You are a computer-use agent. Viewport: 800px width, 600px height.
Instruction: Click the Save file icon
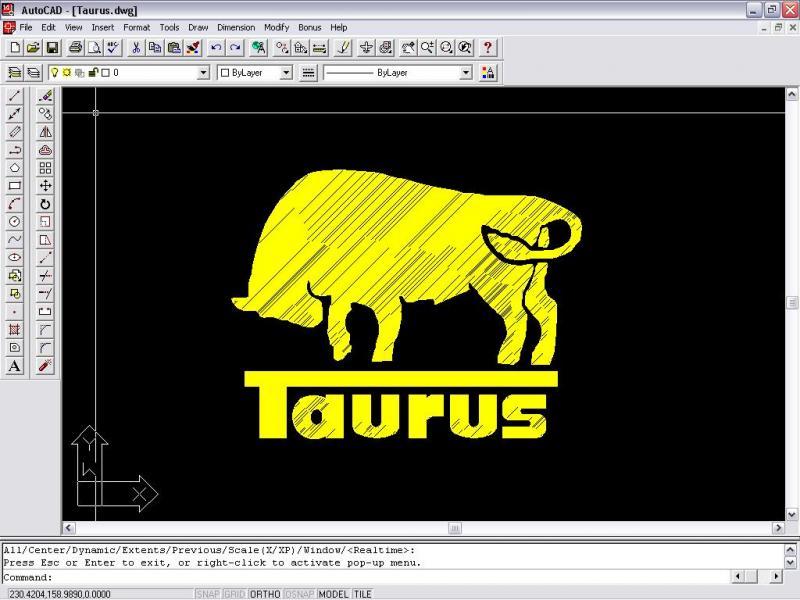click(x=53, y=47)
